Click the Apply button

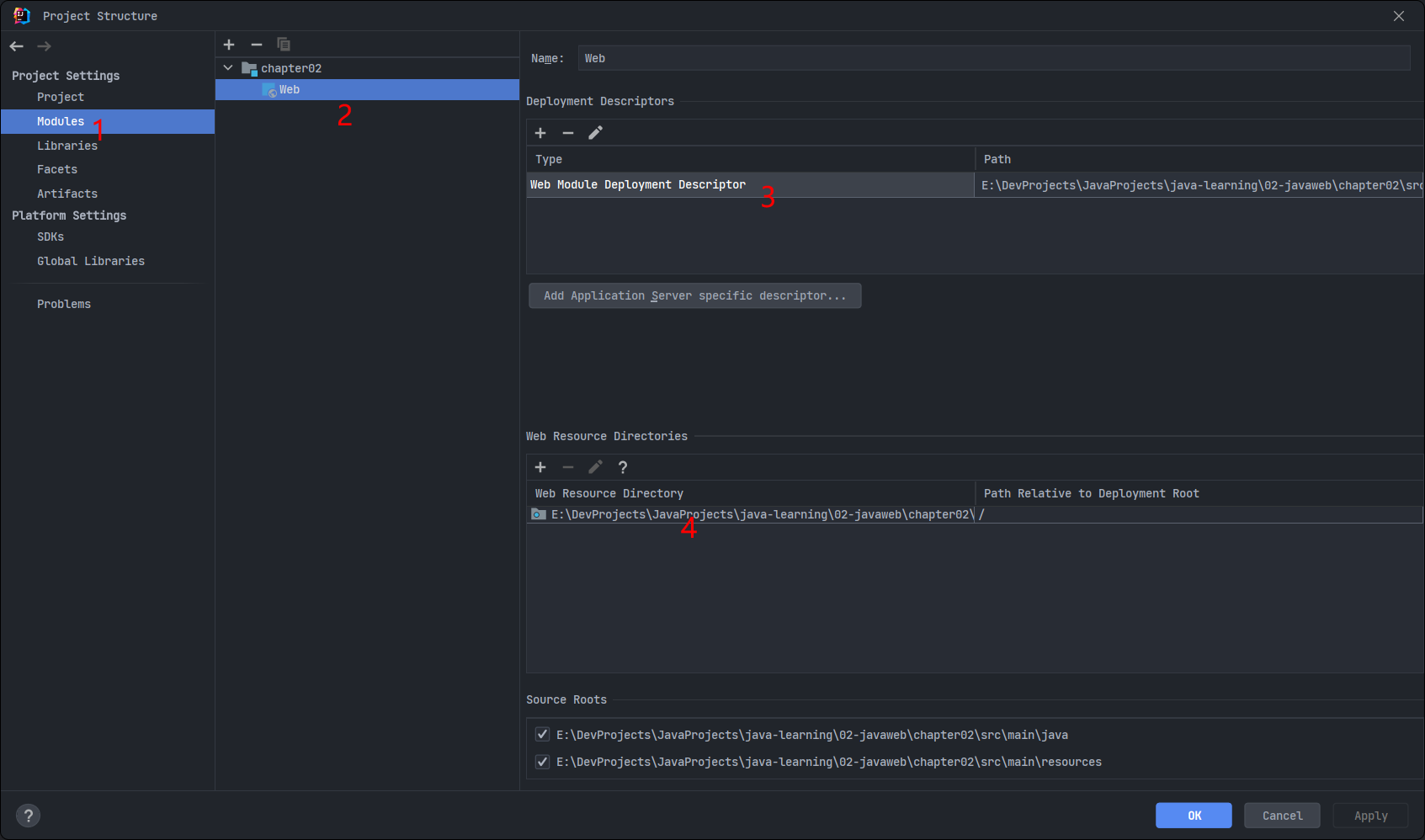tap(1370, 815)
